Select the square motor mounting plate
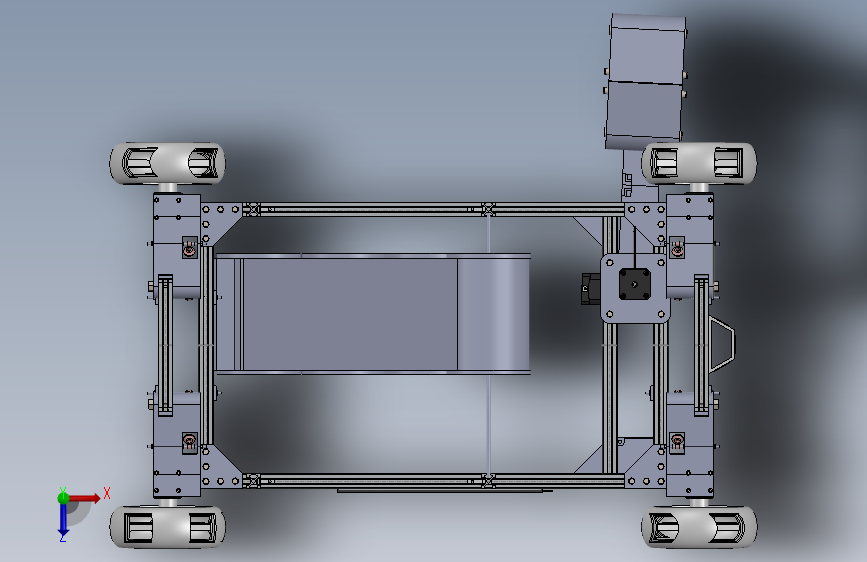This screenshot has width=867, height=562. click(x=635, y=288)
